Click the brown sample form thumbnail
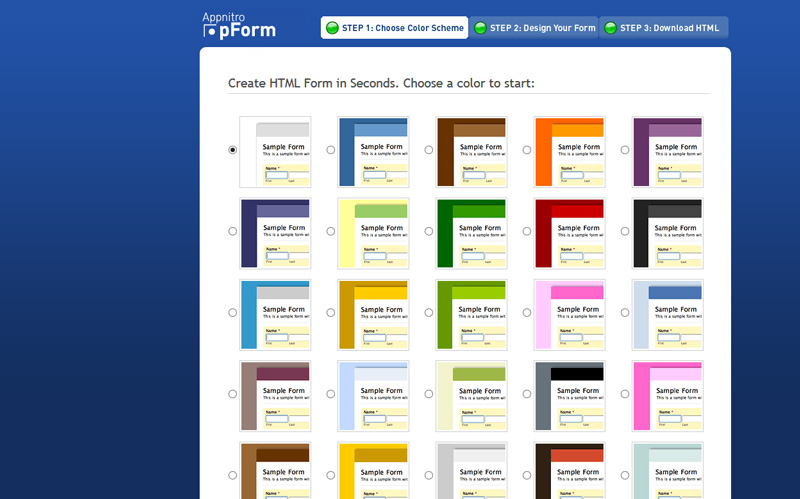The width and height of the screenshot is (800, 499). pos(471,152)
